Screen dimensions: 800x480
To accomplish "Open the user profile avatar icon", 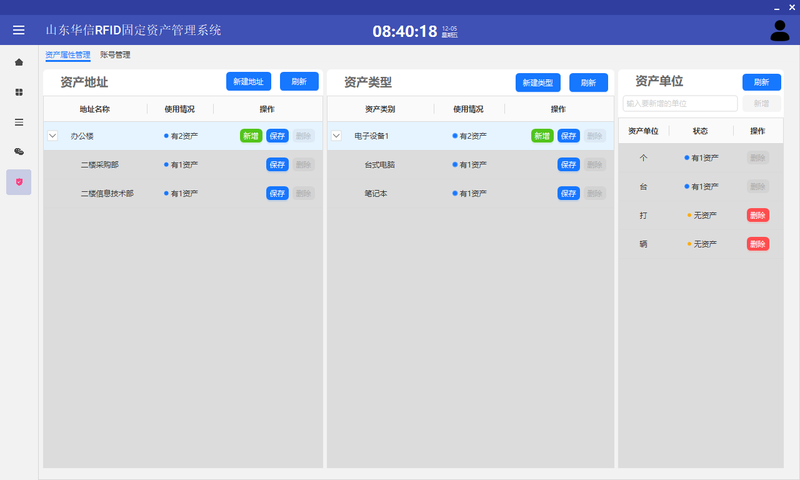I will [x=780, y=31].
